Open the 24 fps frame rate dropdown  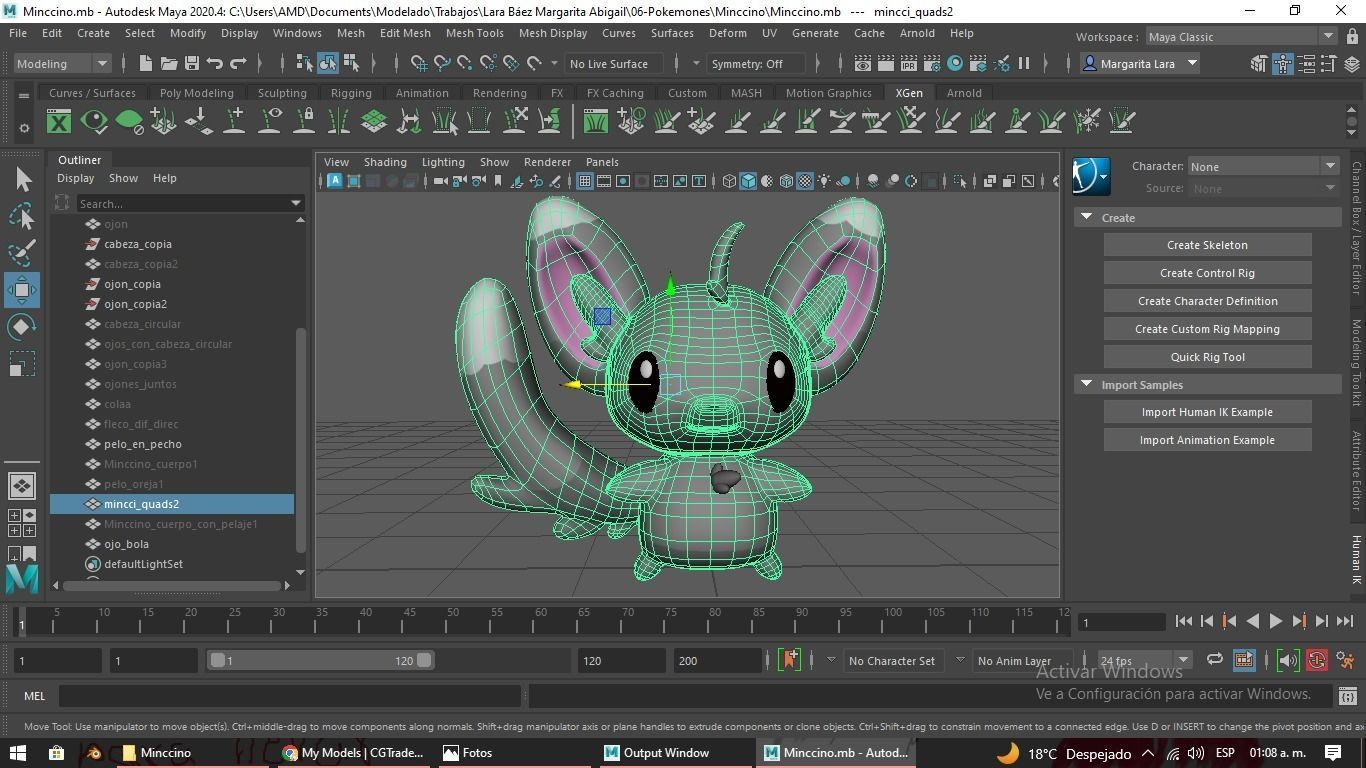pos(1144,660)
